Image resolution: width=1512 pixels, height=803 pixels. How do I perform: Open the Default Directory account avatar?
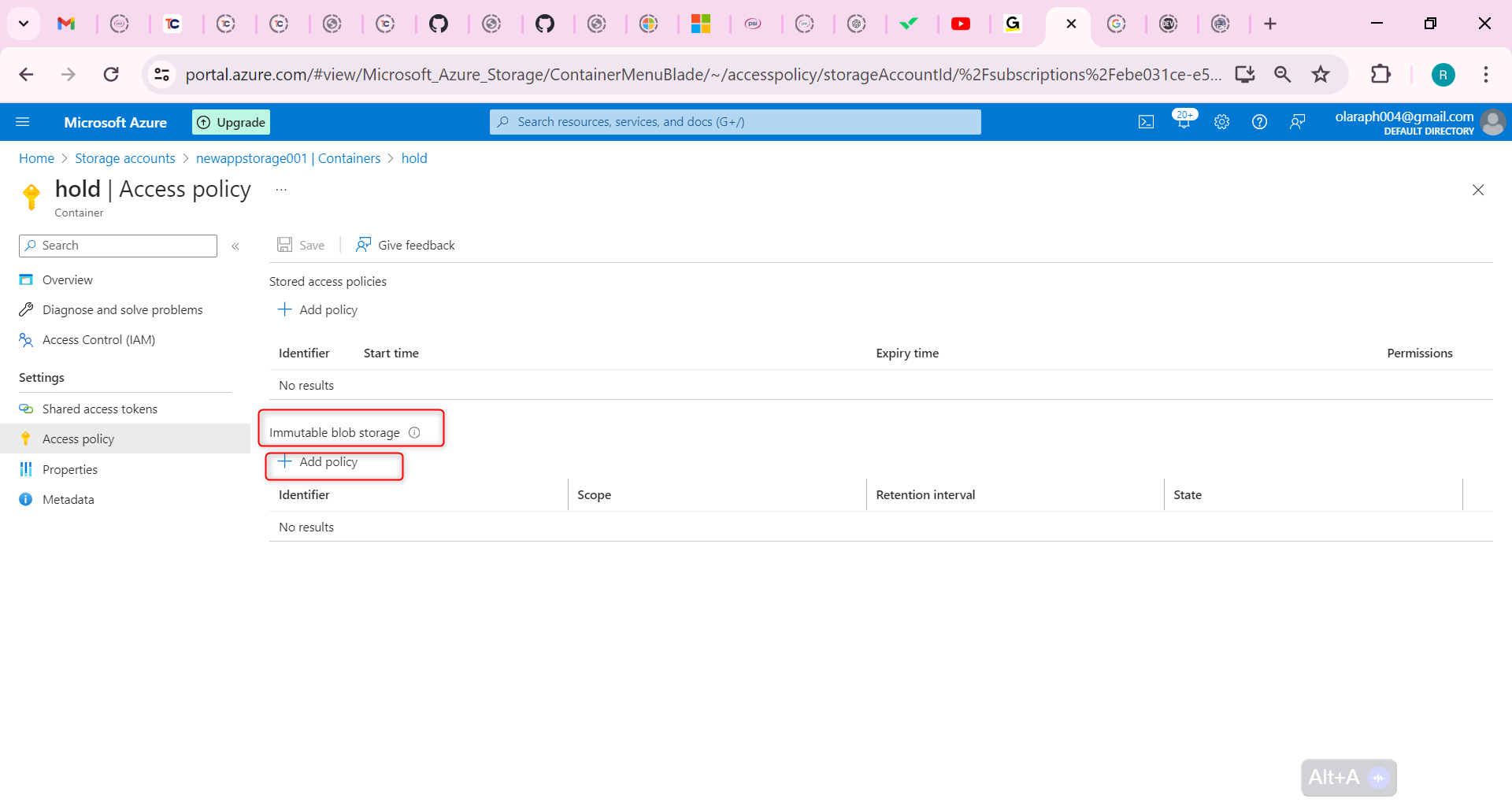pos(1493,122)
